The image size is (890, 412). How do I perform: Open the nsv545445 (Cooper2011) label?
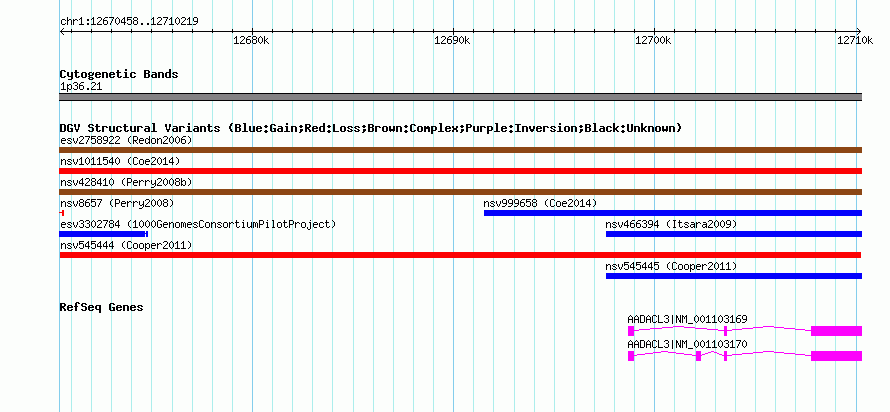click(671, 266)
